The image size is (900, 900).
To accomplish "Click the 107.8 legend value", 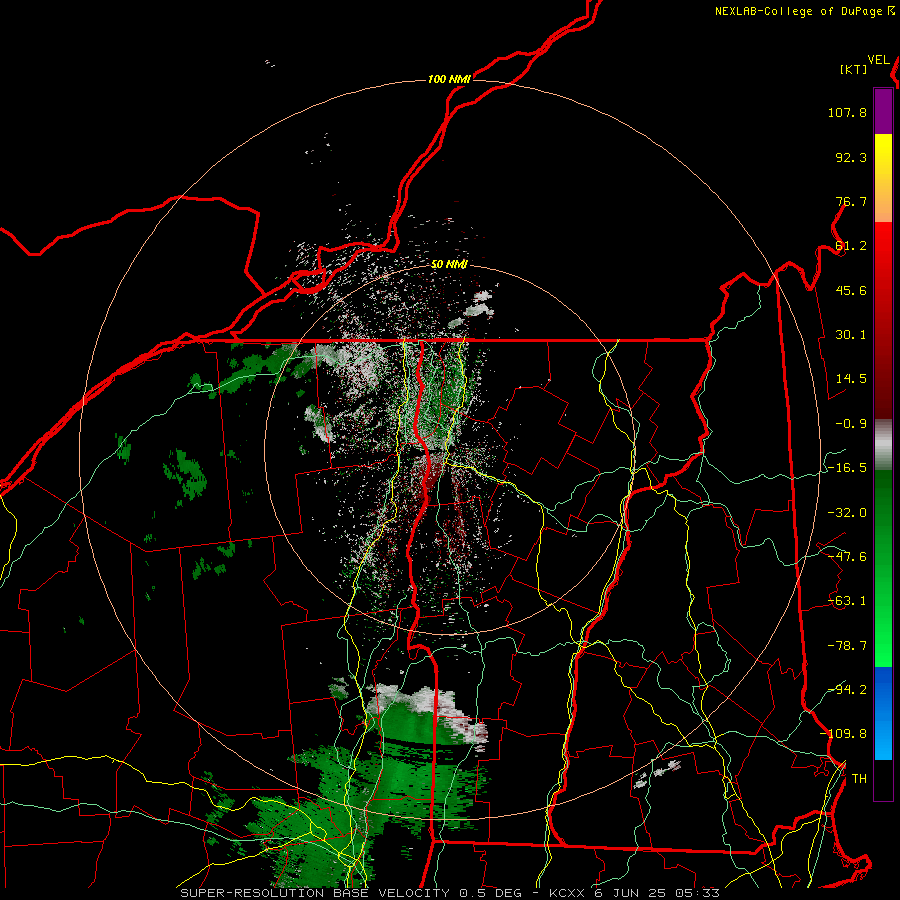I will [847, 112].
